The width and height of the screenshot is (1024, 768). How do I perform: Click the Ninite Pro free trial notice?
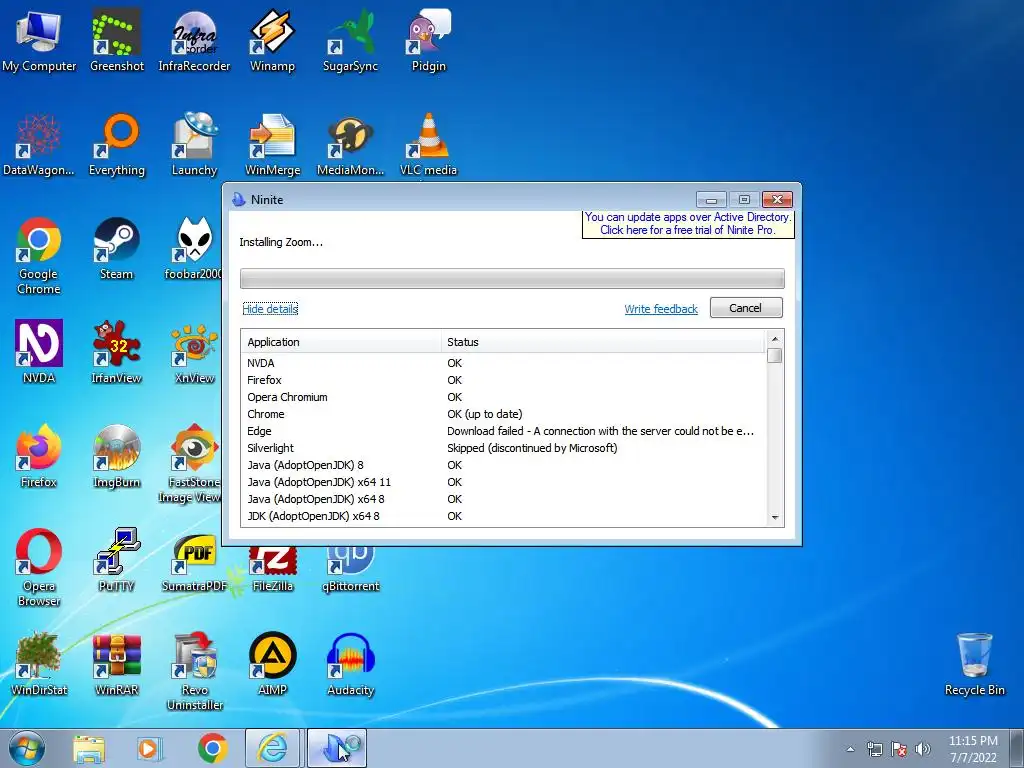click(x=688, y=223)
